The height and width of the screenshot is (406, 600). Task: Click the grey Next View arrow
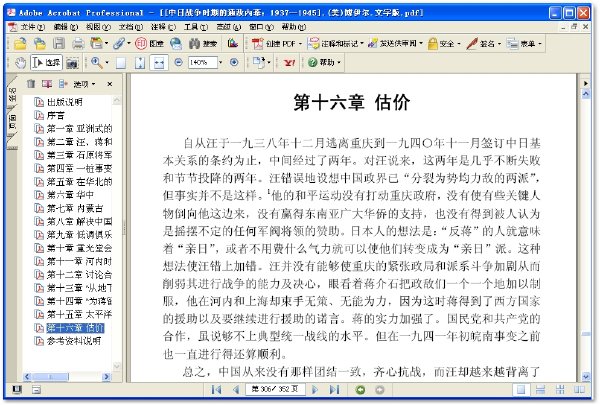pyautogui.click(x=379, y=390)
